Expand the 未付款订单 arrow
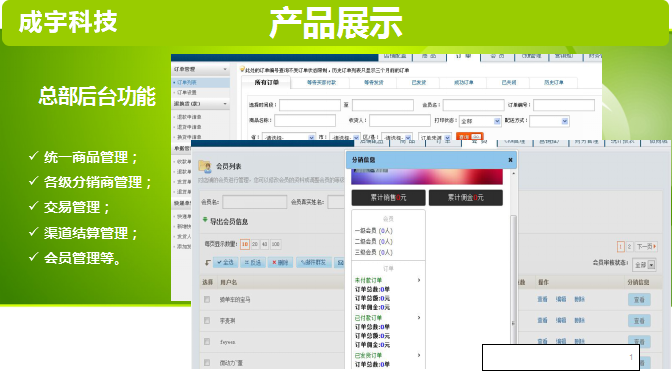This screenshot has width=672, height=378. pos(419,280)
